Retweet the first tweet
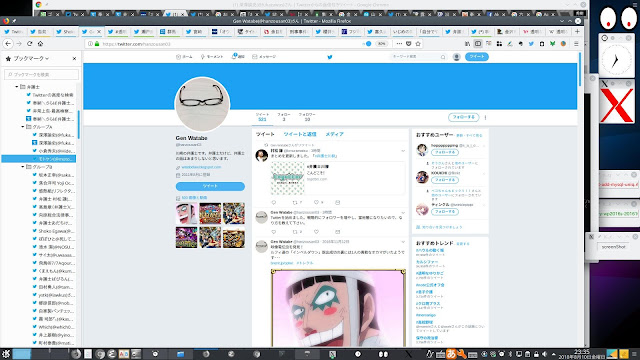The width and height of the screenshot is (640, 360). click(295, 202)
